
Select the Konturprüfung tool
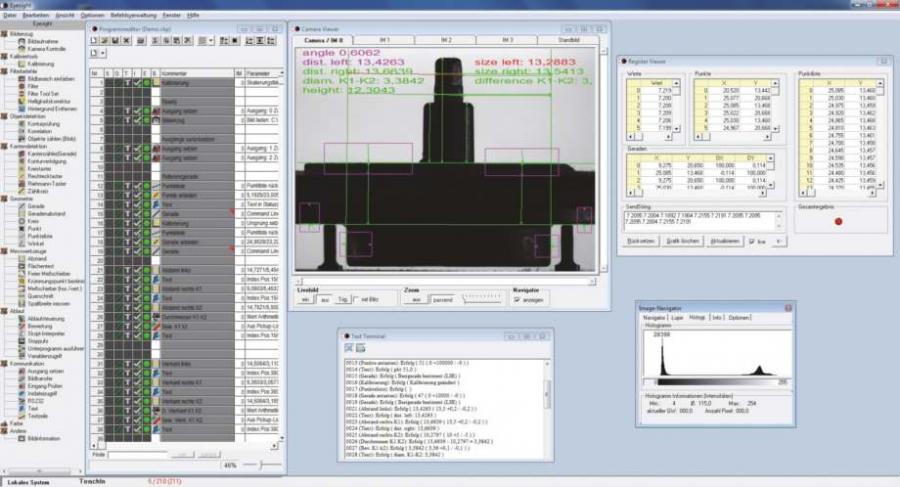click(x=42, y=122)
